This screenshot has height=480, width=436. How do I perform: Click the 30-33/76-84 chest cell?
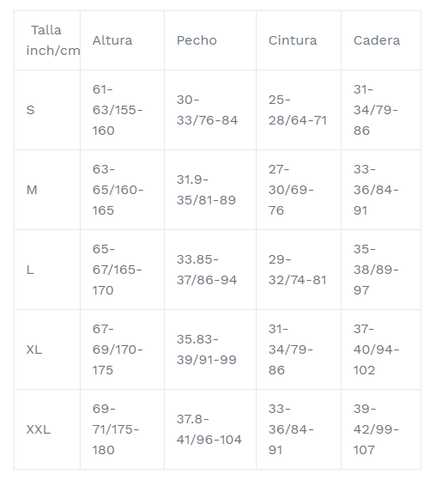click(x=210, y=110)
